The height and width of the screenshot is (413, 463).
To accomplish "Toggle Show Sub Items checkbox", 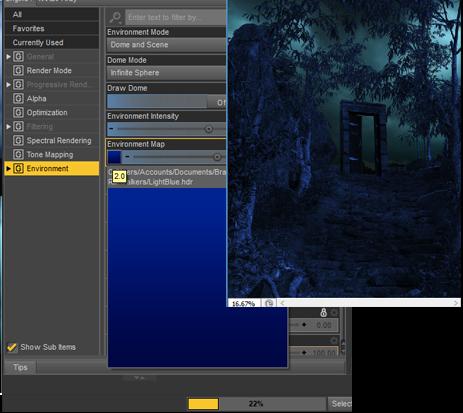I will click(12, 347).
